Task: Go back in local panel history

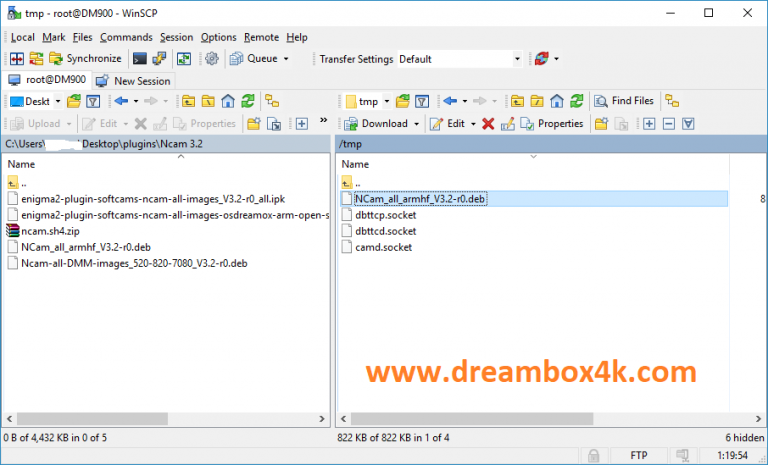Action: click(121, 101)
